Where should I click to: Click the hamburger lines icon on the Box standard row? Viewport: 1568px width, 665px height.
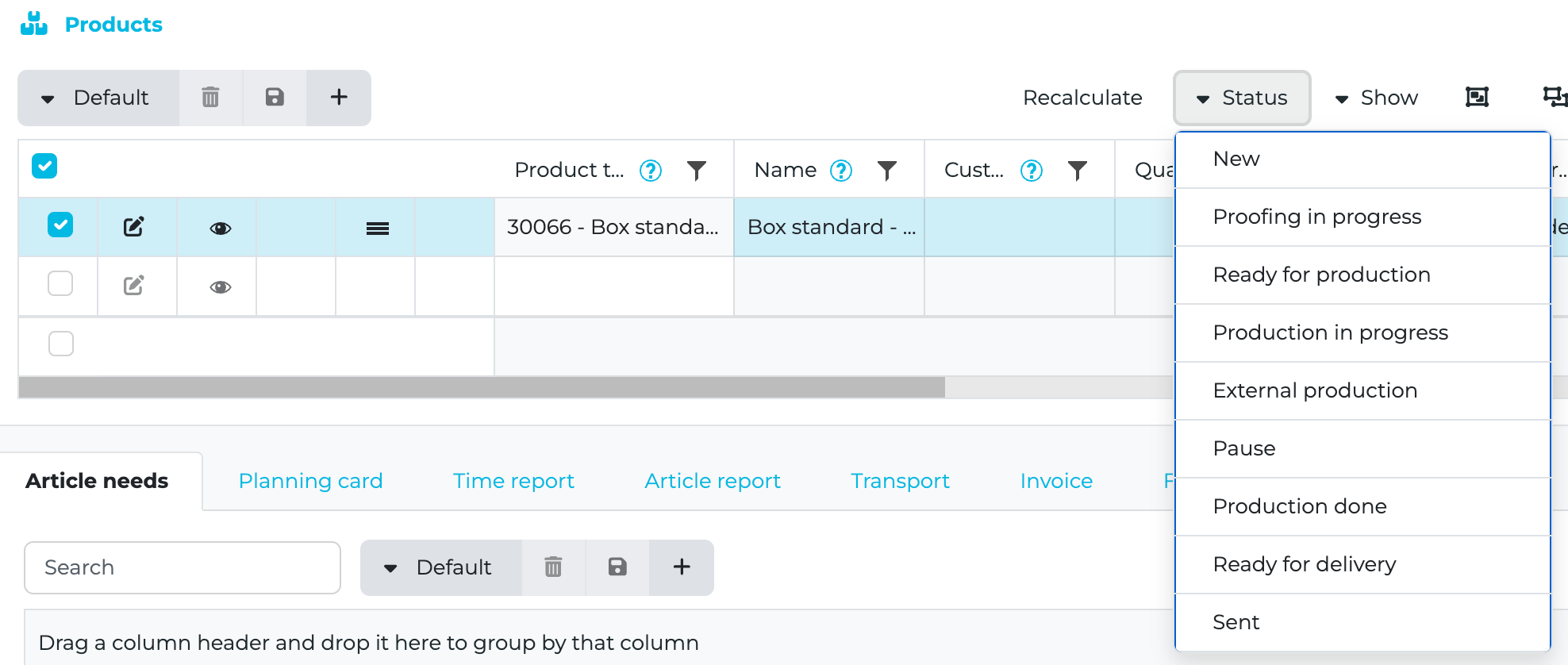(377, 229)
